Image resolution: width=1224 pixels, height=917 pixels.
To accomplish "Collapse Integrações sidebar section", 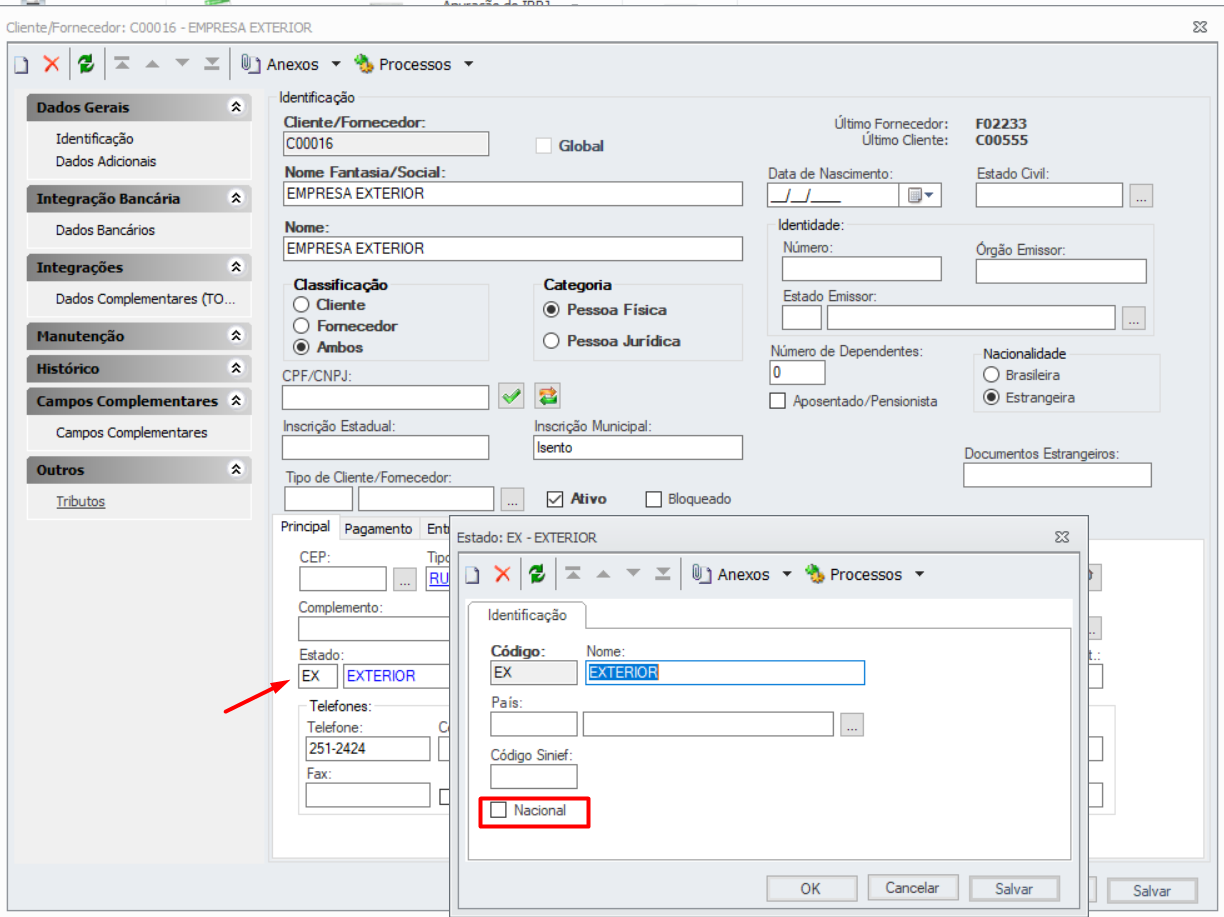I will (236, 267).
